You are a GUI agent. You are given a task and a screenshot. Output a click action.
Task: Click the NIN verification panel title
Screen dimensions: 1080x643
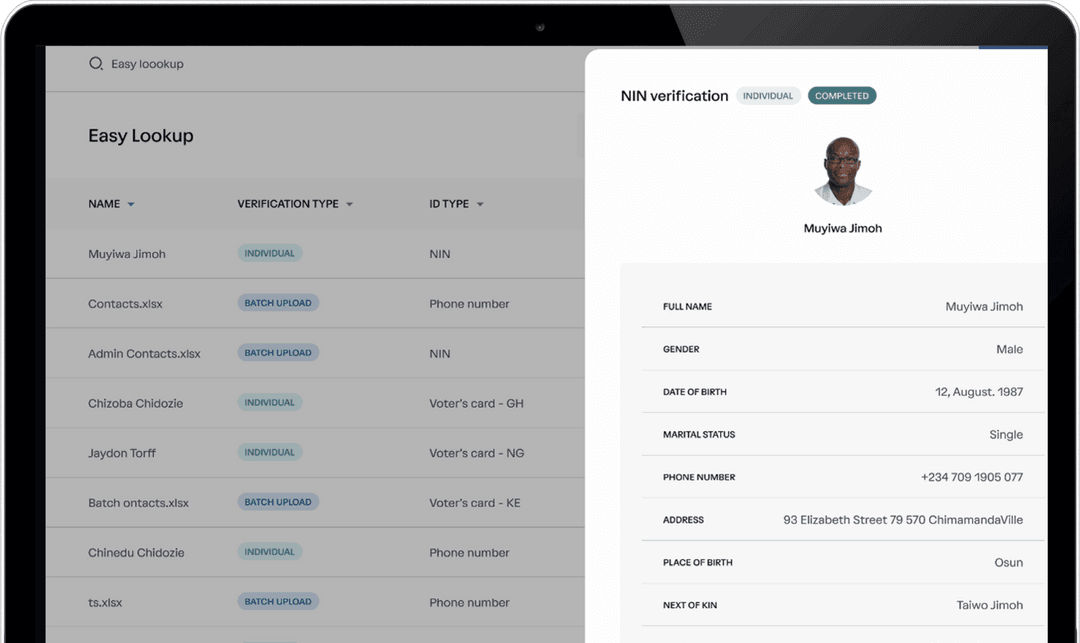click(x=672, y=95)
